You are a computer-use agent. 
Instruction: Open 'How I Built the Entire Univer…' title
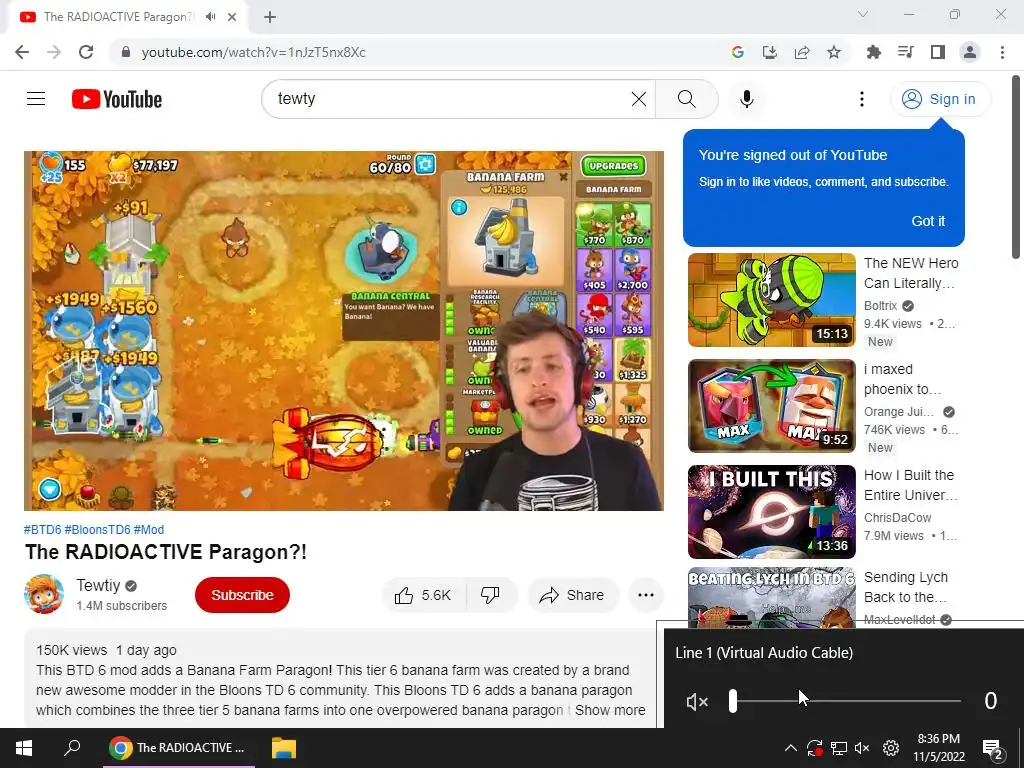(x=910, y=485)
